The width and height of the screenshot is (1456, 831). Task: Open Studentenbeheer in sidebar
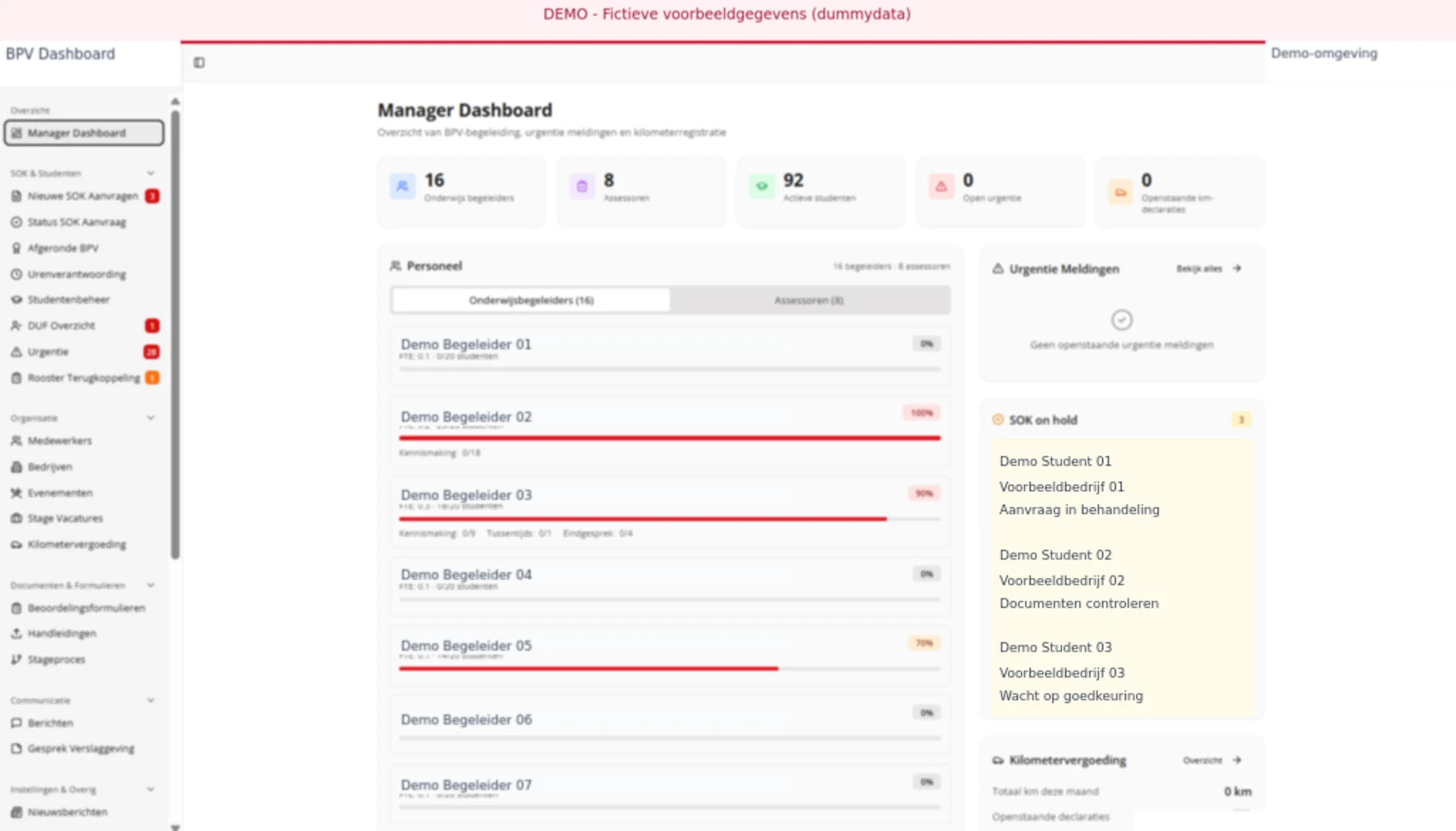pyautogui.click(x=84, y=299)
